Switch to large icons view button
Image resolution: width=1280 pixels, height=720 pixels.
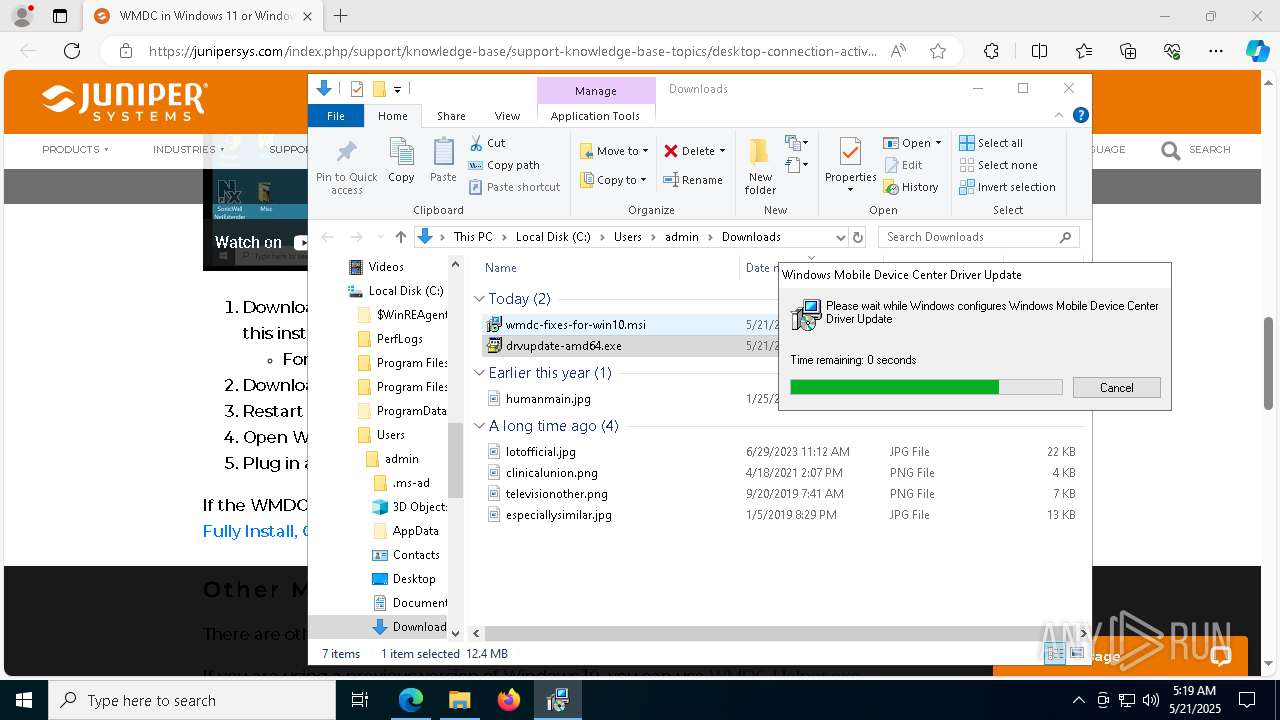[1077, 653]
